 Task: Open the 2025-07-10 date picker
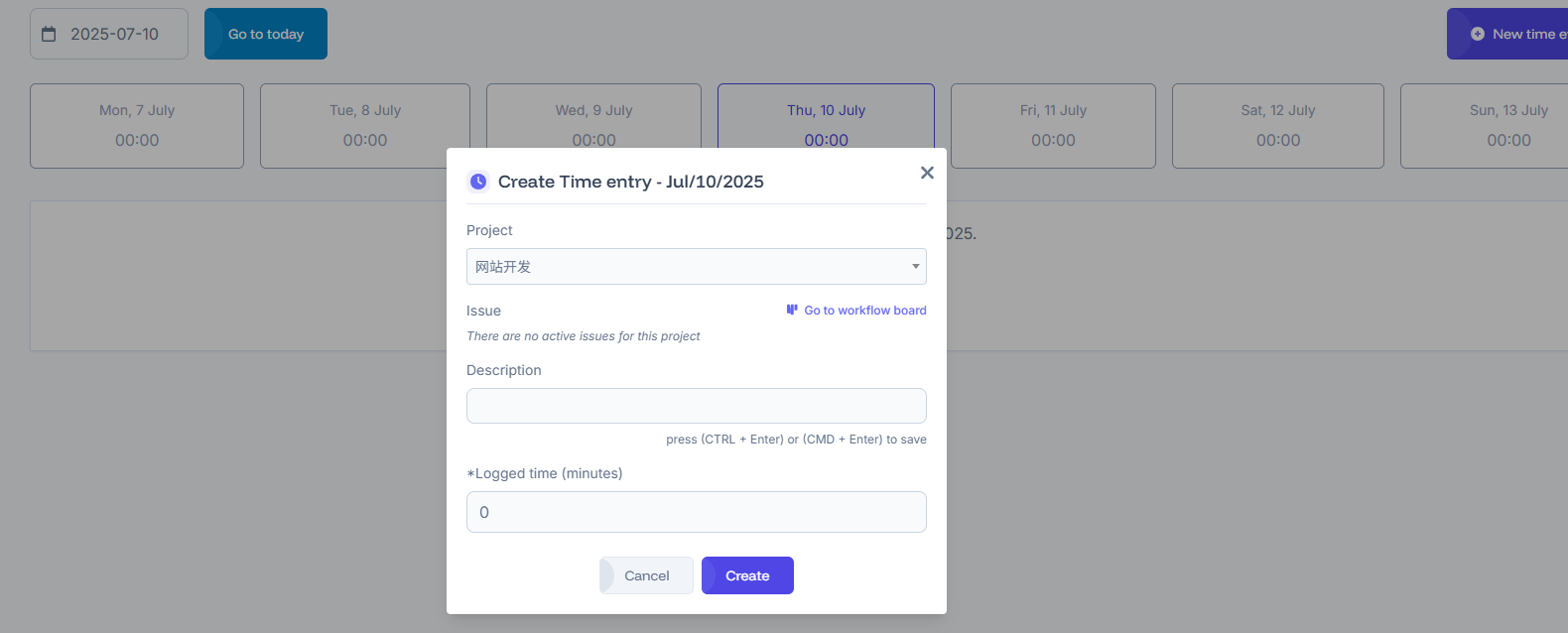[x=109, y=34]
